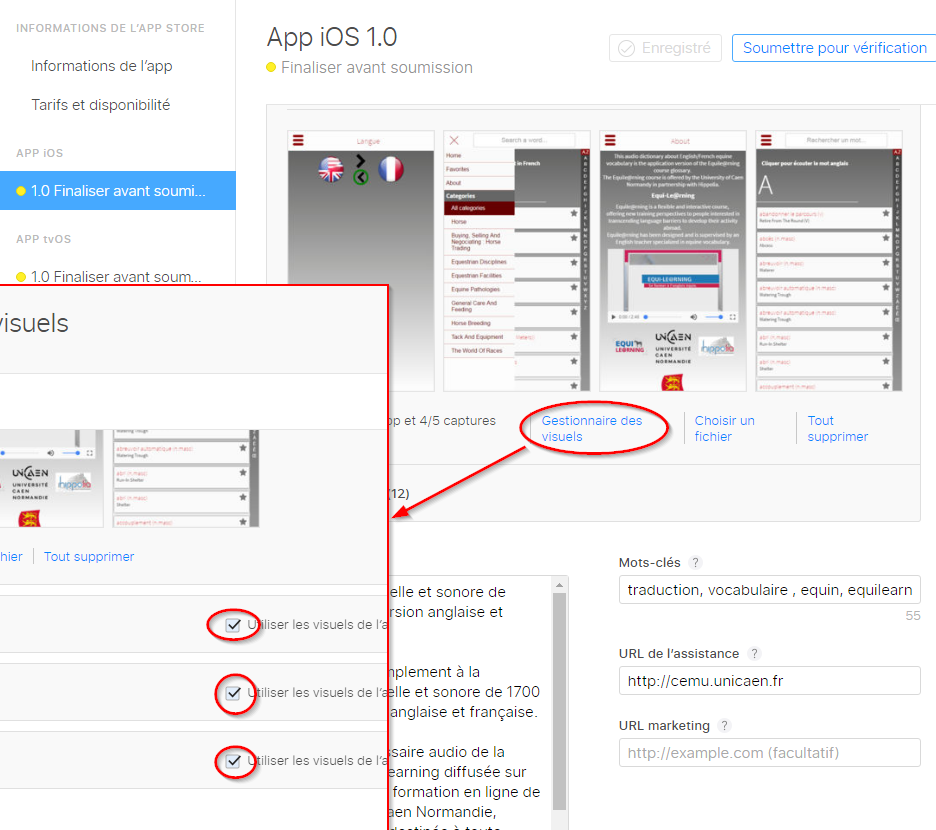Open help icon next to URL marketing
936x830 pixels.
[725, 726]
